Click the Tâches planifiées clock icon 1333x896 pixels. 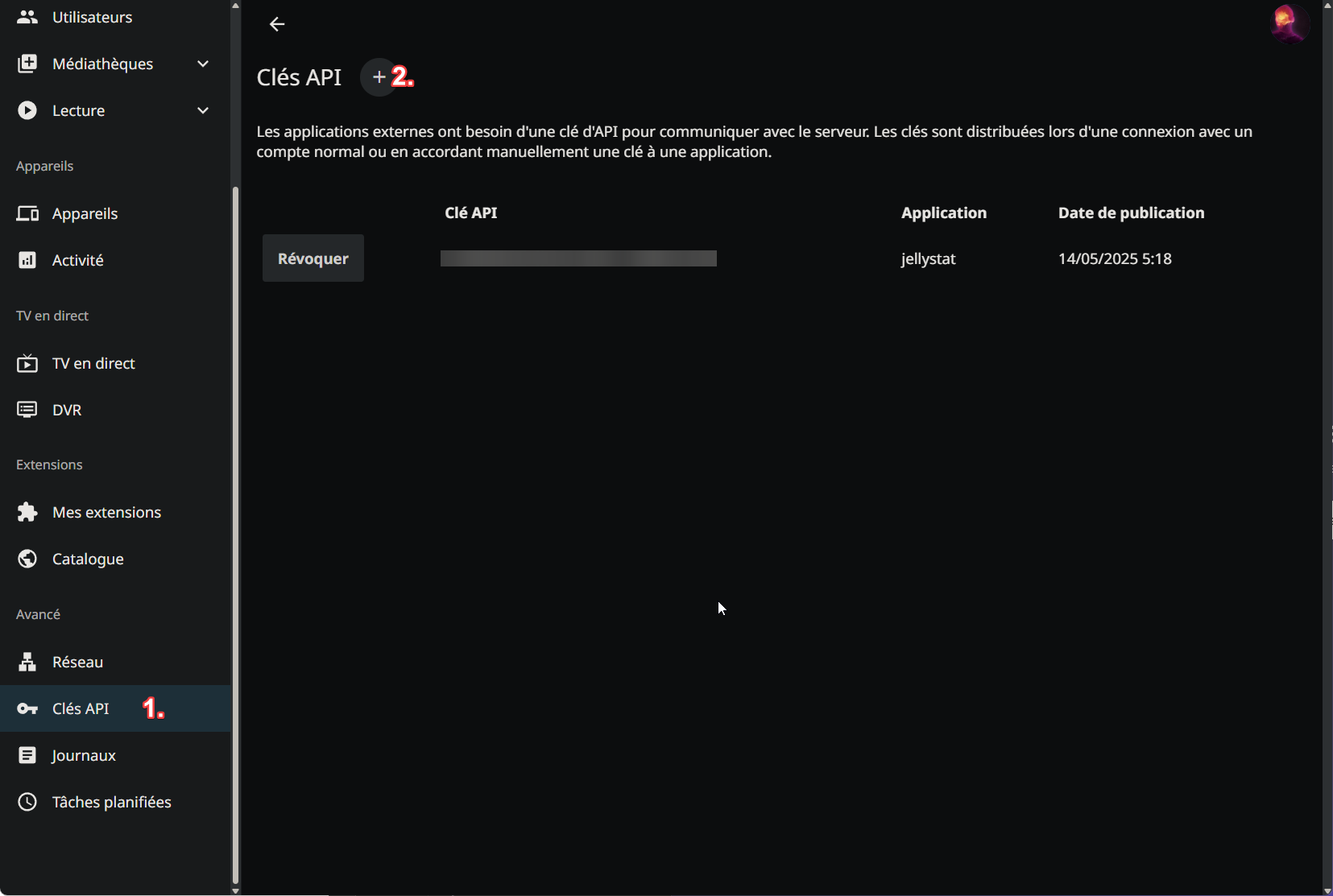pyautogui.click(x=27, y=802)
